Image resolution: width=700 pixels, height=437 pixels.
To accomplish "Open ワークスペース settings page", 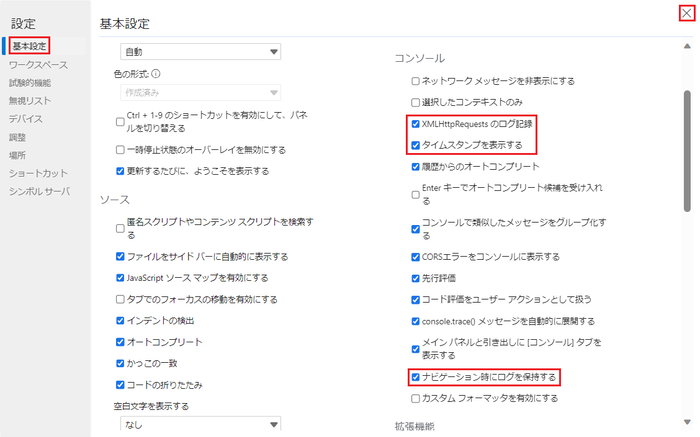I will click(x=38, y=65).
